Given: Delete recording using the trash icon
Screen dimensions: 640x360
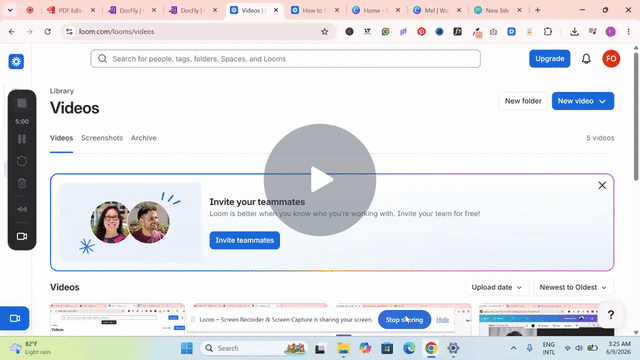Looking at the screenshot, I should click(22, 183).
